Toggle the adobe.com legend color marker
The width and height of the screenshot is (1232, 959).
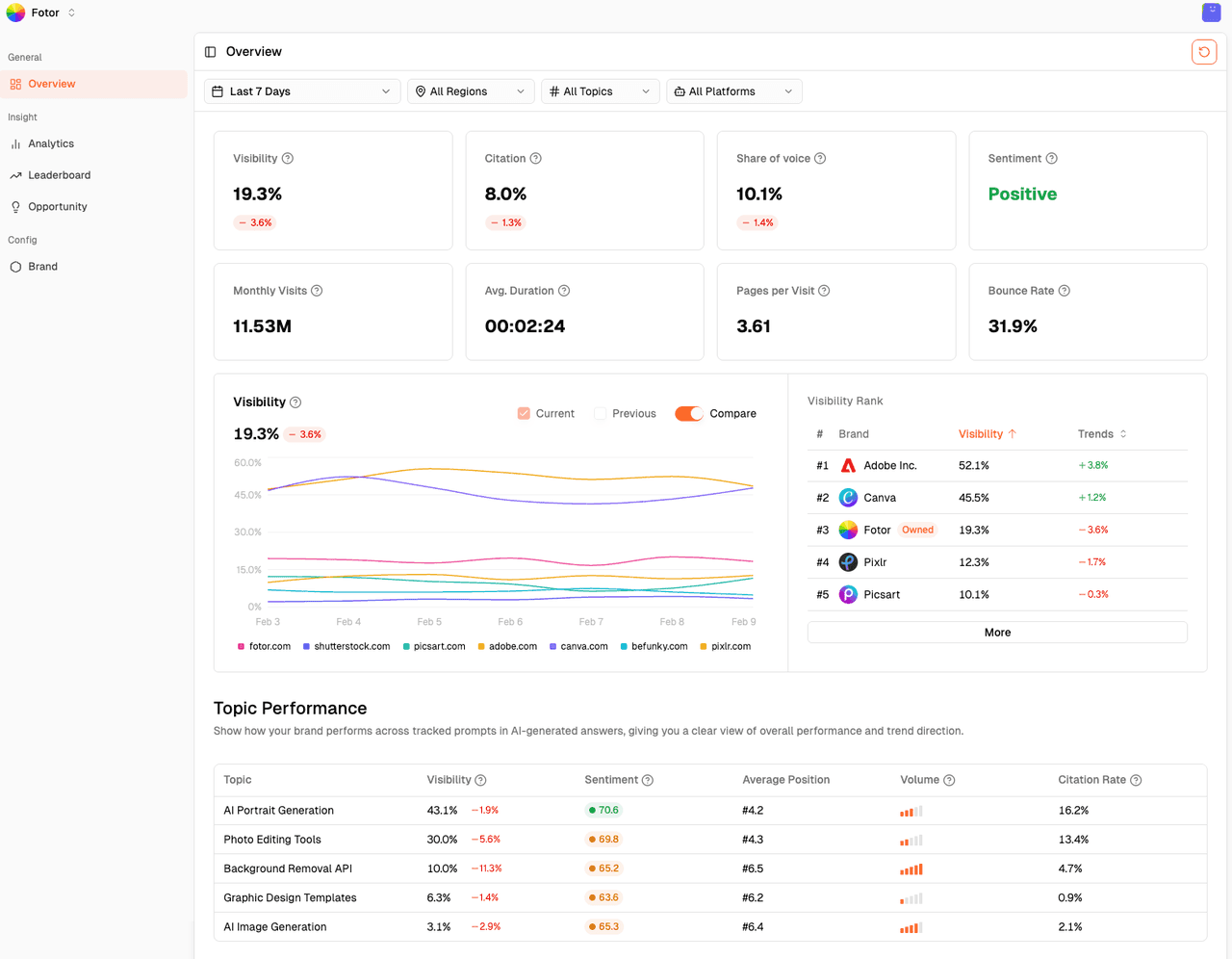click(481, 647)
